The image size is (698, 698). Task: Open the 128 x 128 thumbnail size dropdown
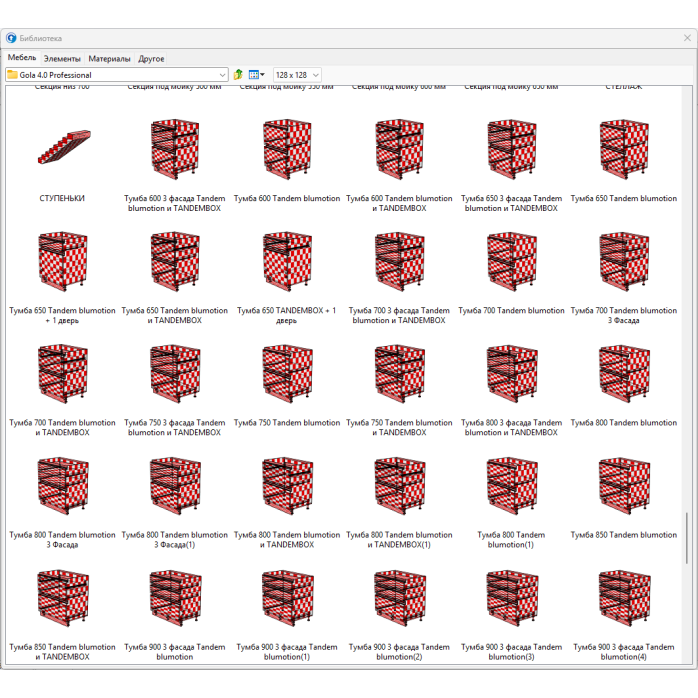point(297,75)
